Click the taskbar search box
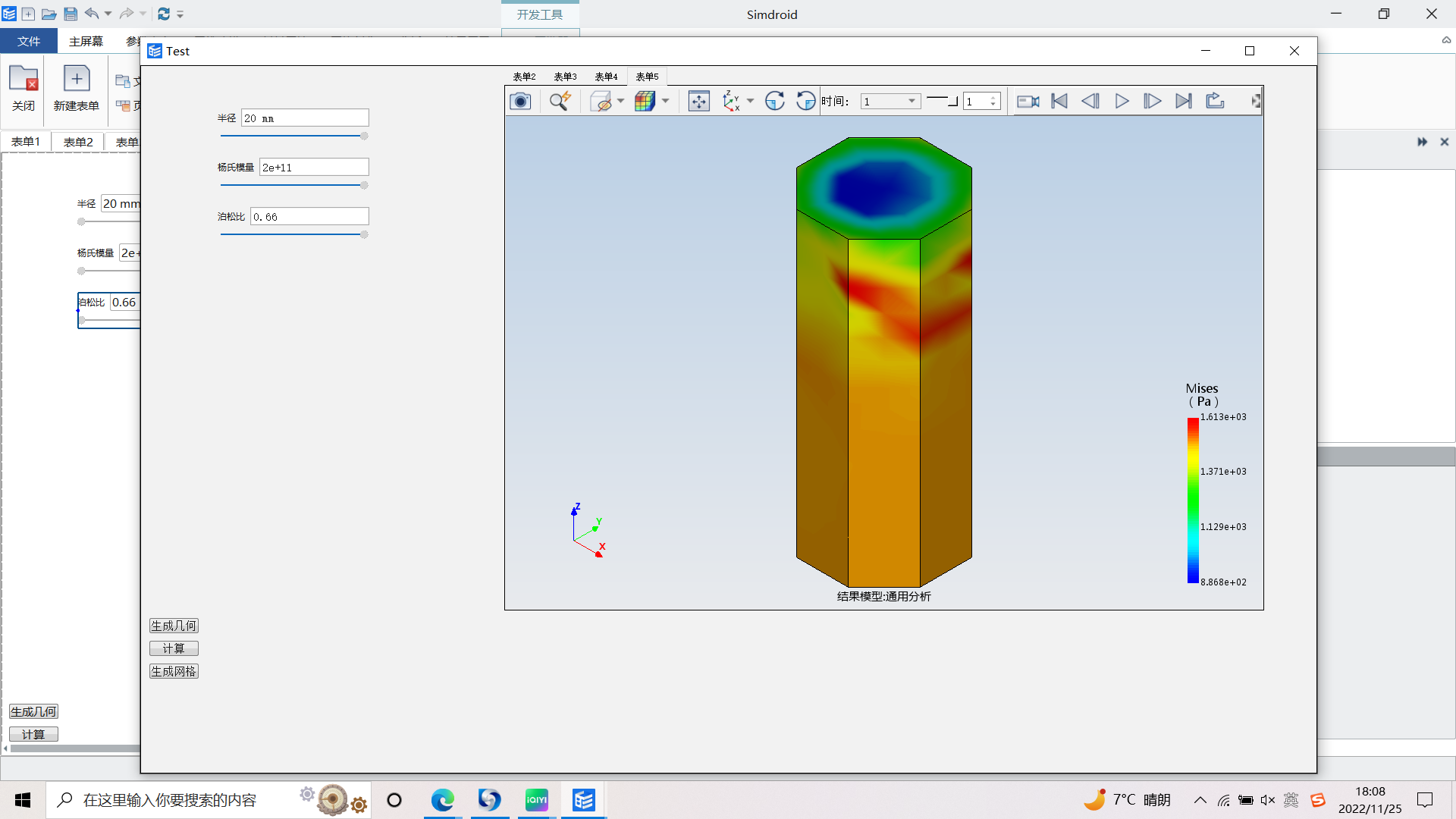The width and height of the screenshot is (1456, 819). (x=208, y=800)
